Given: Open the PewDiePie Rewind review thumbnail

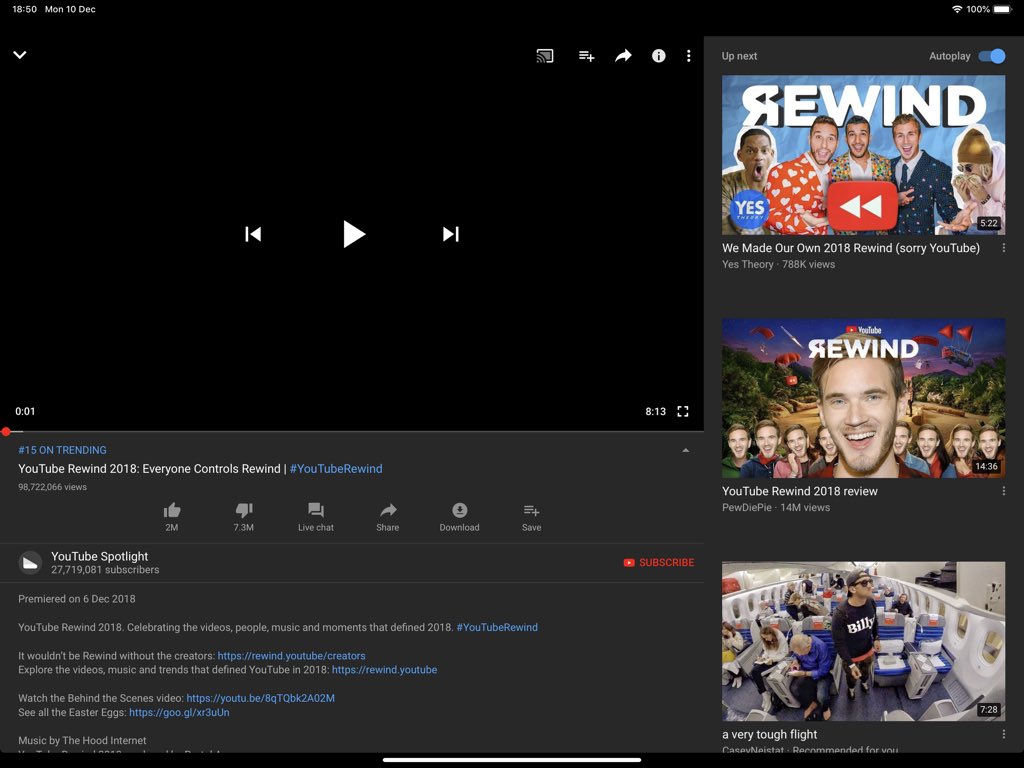Looking at the screenshot, I should (863, 398).
